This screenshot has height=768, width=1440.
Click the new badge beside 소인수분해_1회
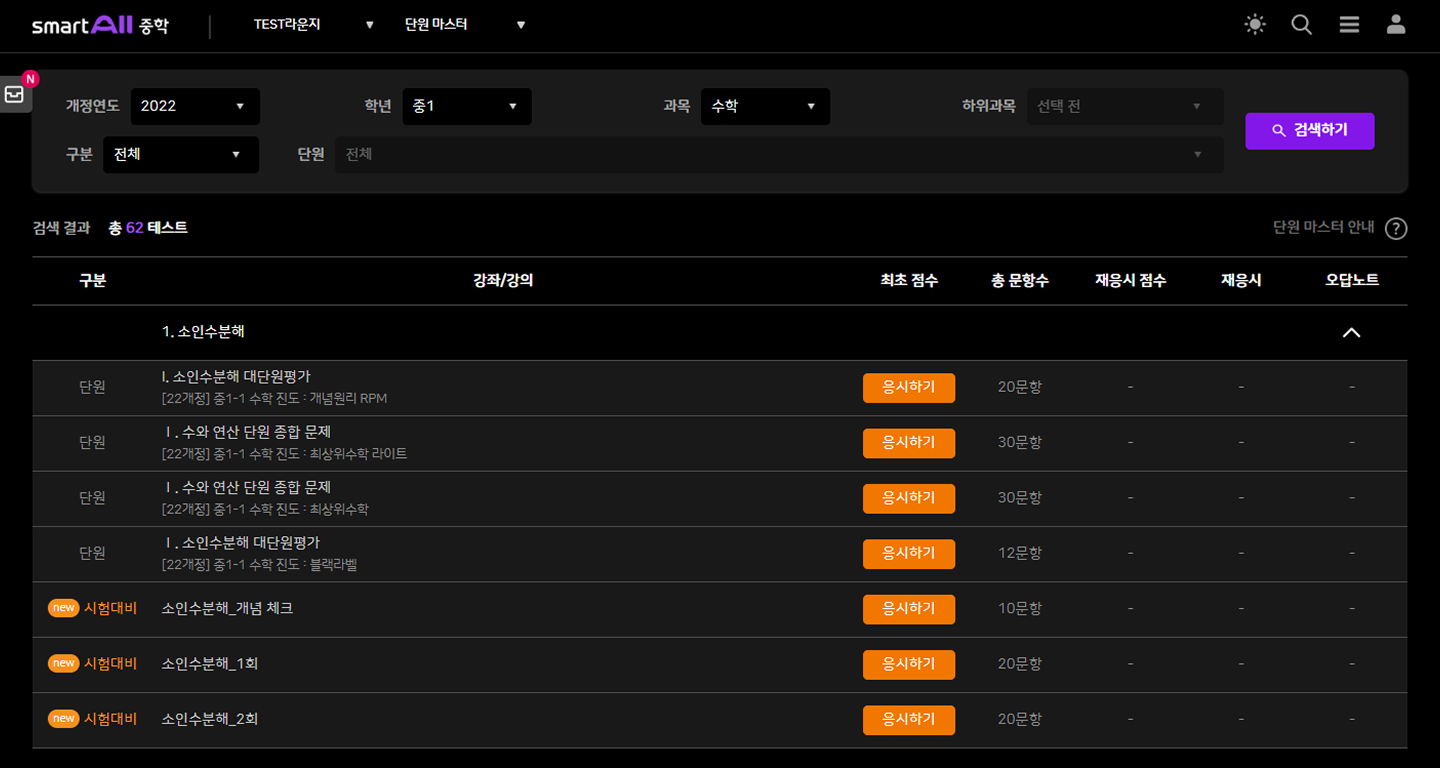tap(63, 664)
